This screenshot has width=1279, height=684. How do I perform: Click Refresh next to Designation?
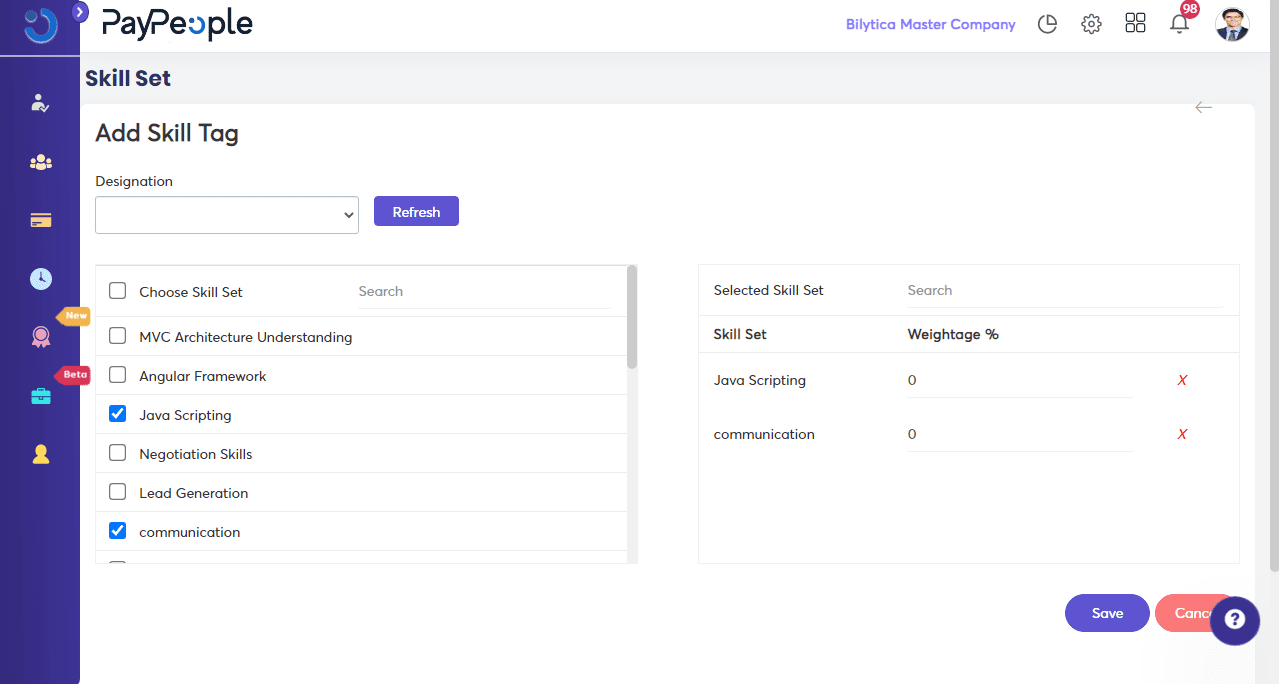click(416, 211)
